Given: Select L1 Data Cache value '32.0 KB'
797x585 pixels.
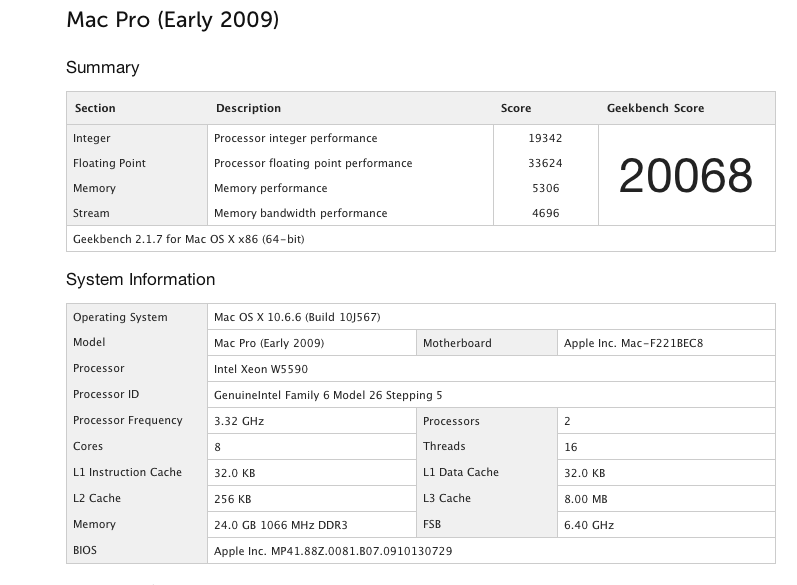Looking at the screenshot, I should tap(585, 473).
